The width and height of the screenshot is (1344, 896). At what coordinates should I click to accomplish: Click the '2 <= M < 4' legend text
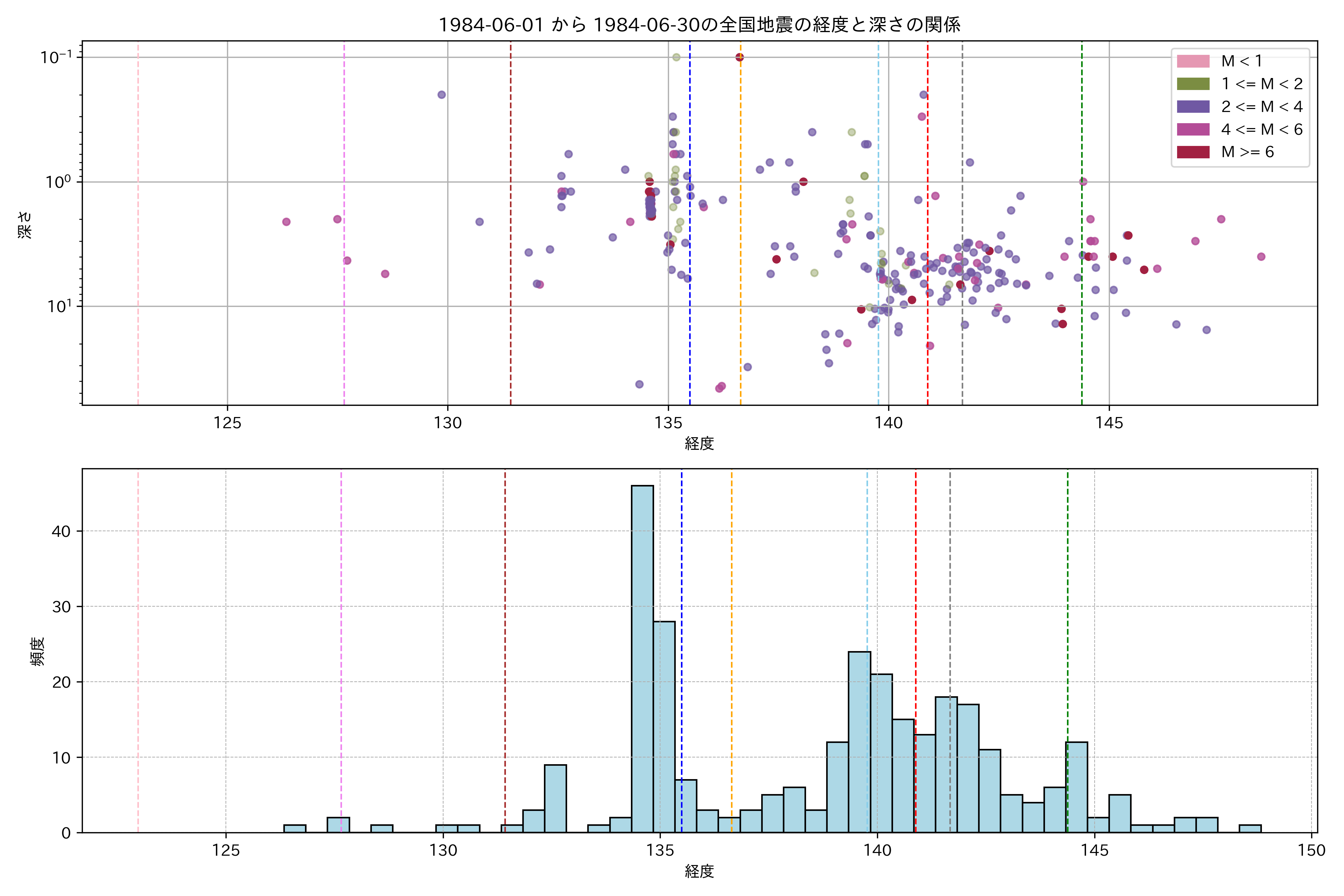tap(1262, 106)
